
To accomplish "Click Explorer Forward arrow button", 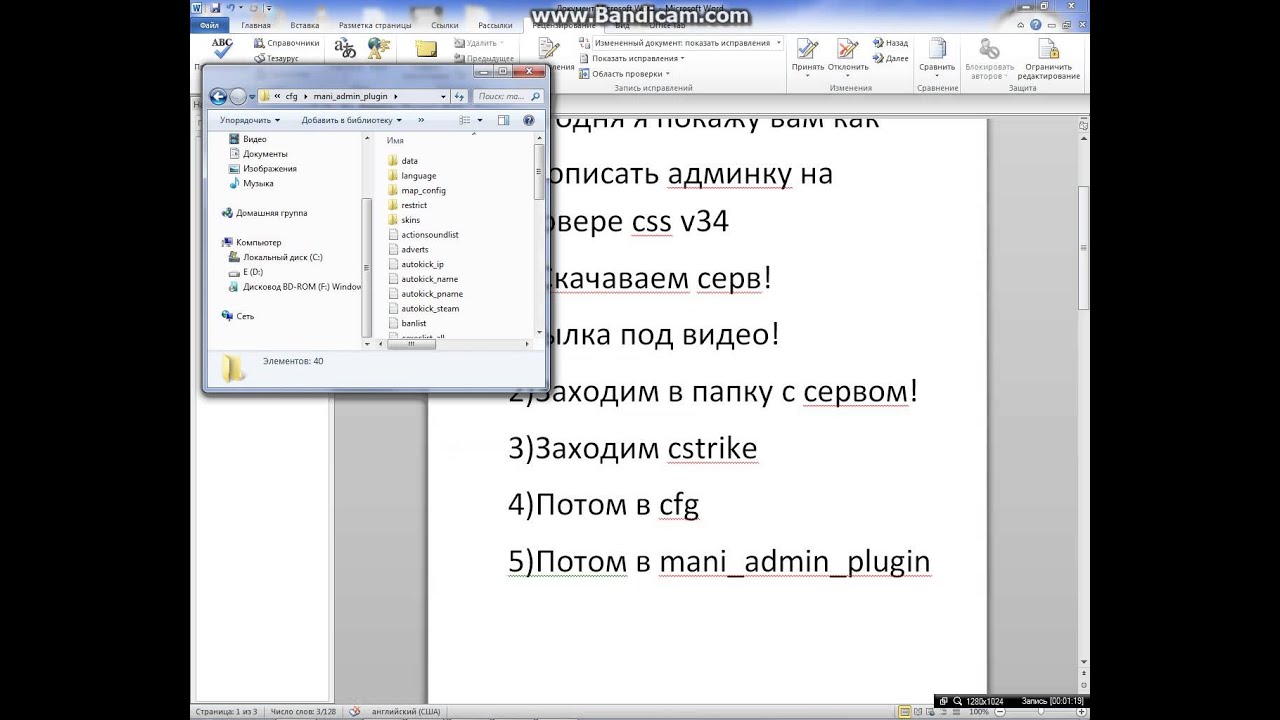I will coord(238,97).
